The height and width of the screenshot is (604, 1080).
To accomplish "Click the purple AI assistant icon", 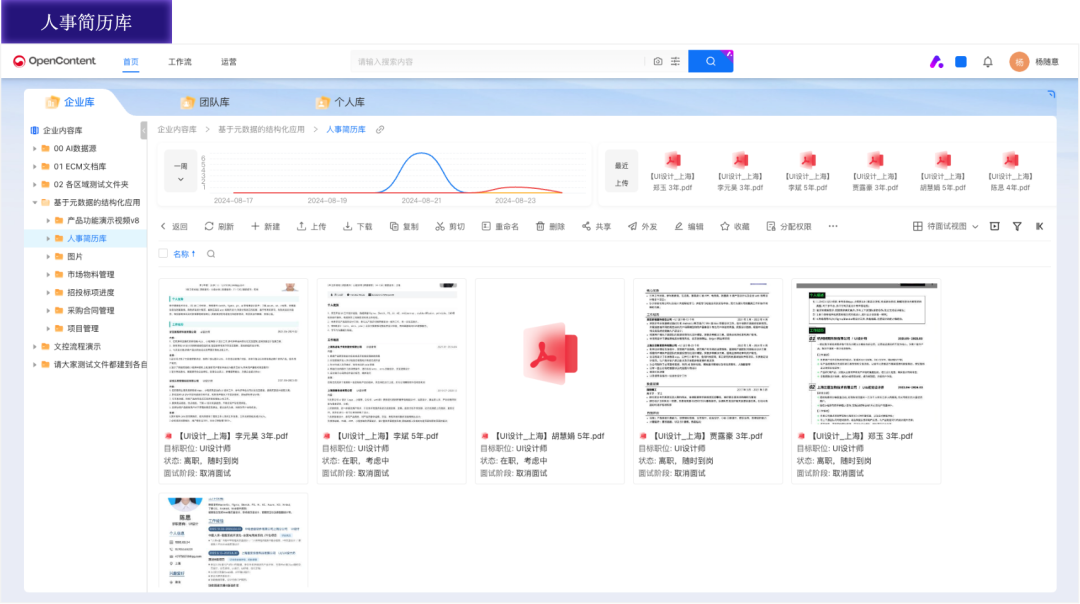I will pyautogui.click(x=936, y=61).
